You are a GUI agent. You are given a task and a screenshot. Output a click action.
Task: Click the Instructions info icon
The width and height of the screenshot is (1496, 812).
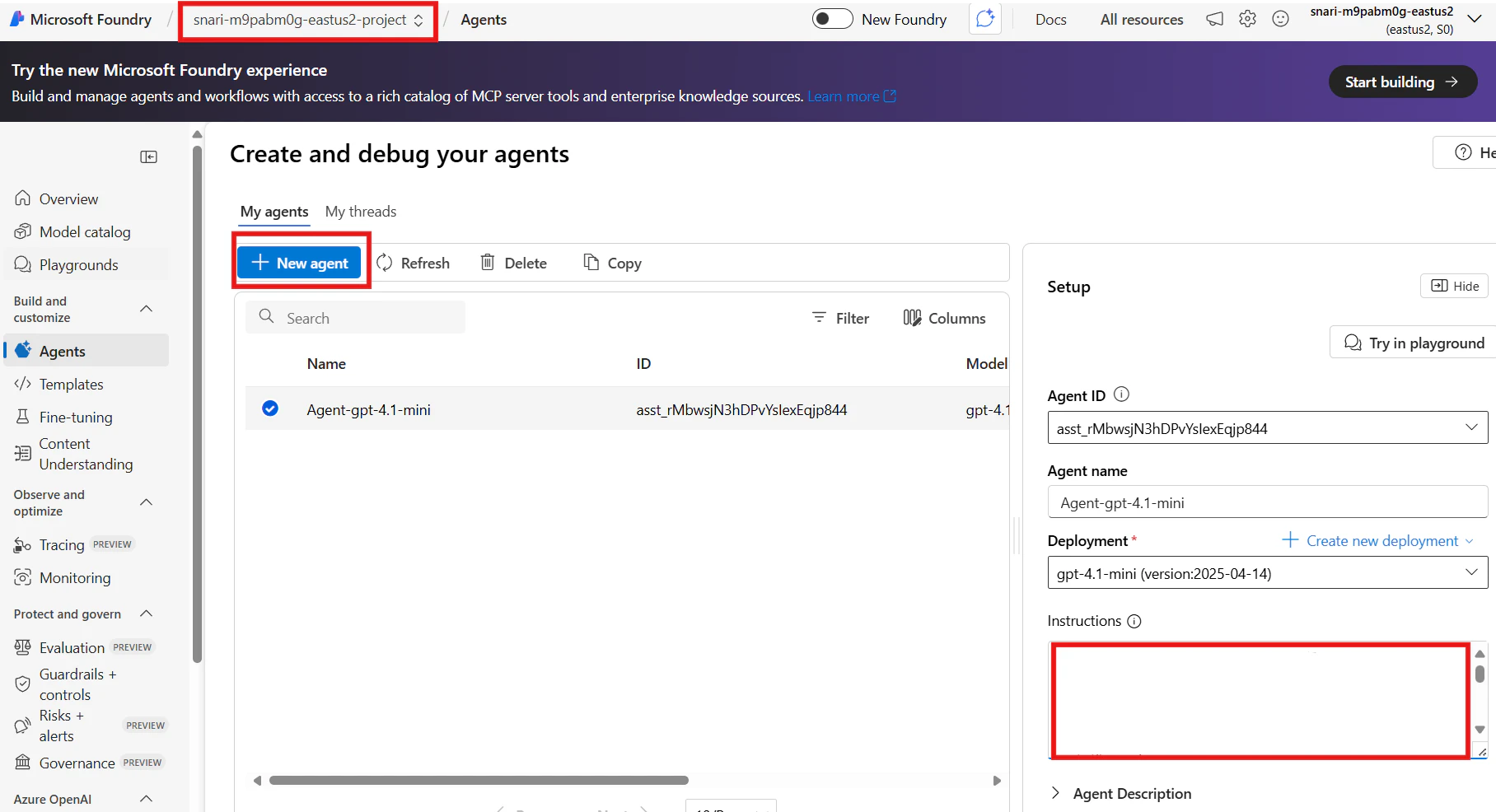pos(1134,621)
